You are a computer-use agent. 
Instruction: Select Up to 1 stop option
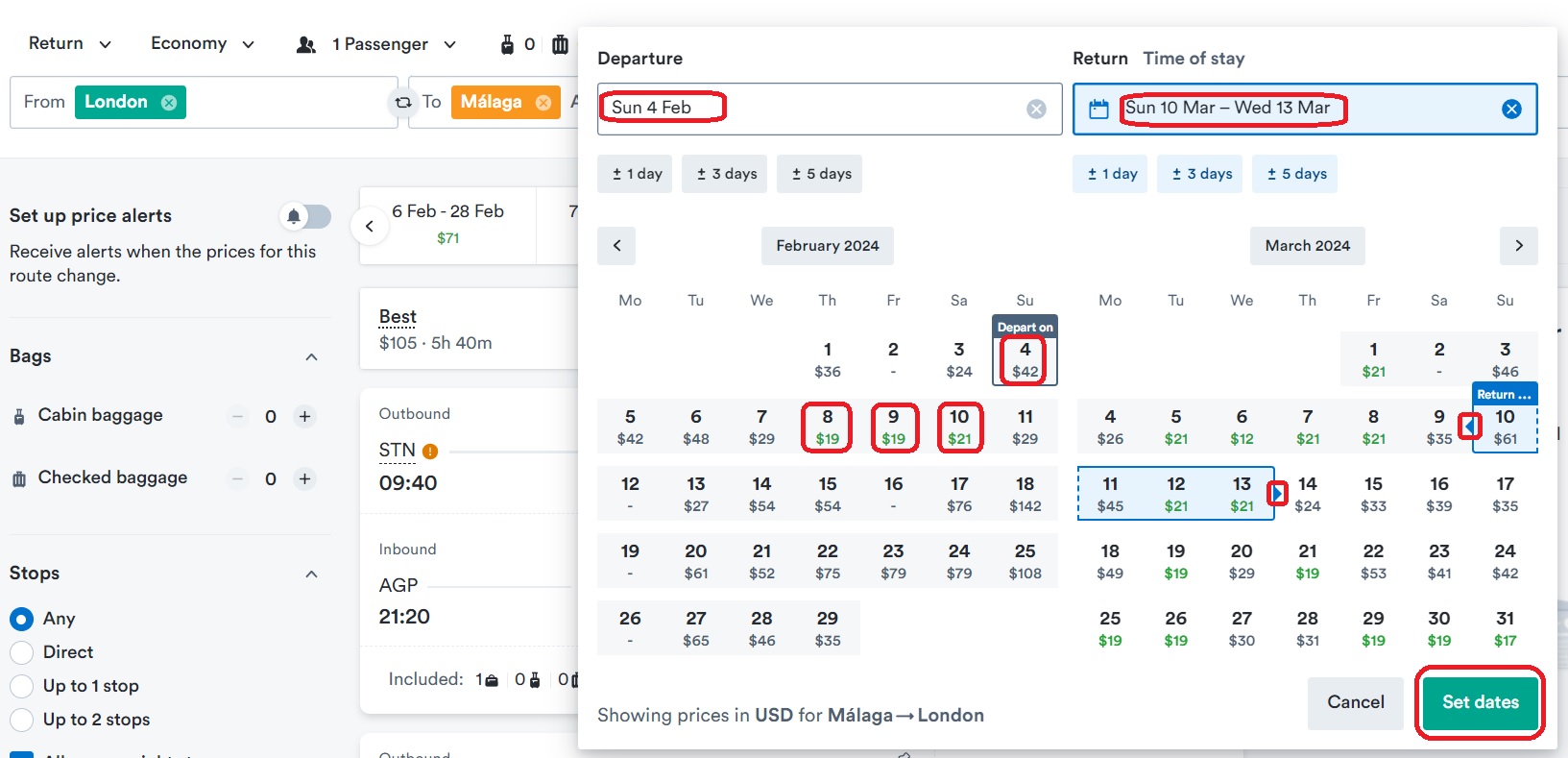tap(22, 686)
